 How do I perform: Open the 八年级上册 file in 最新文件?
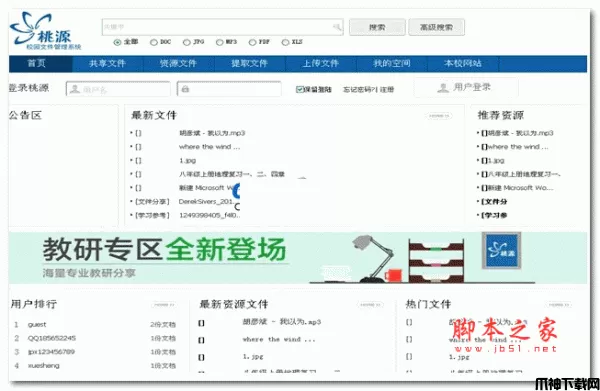tap(232, 174)
